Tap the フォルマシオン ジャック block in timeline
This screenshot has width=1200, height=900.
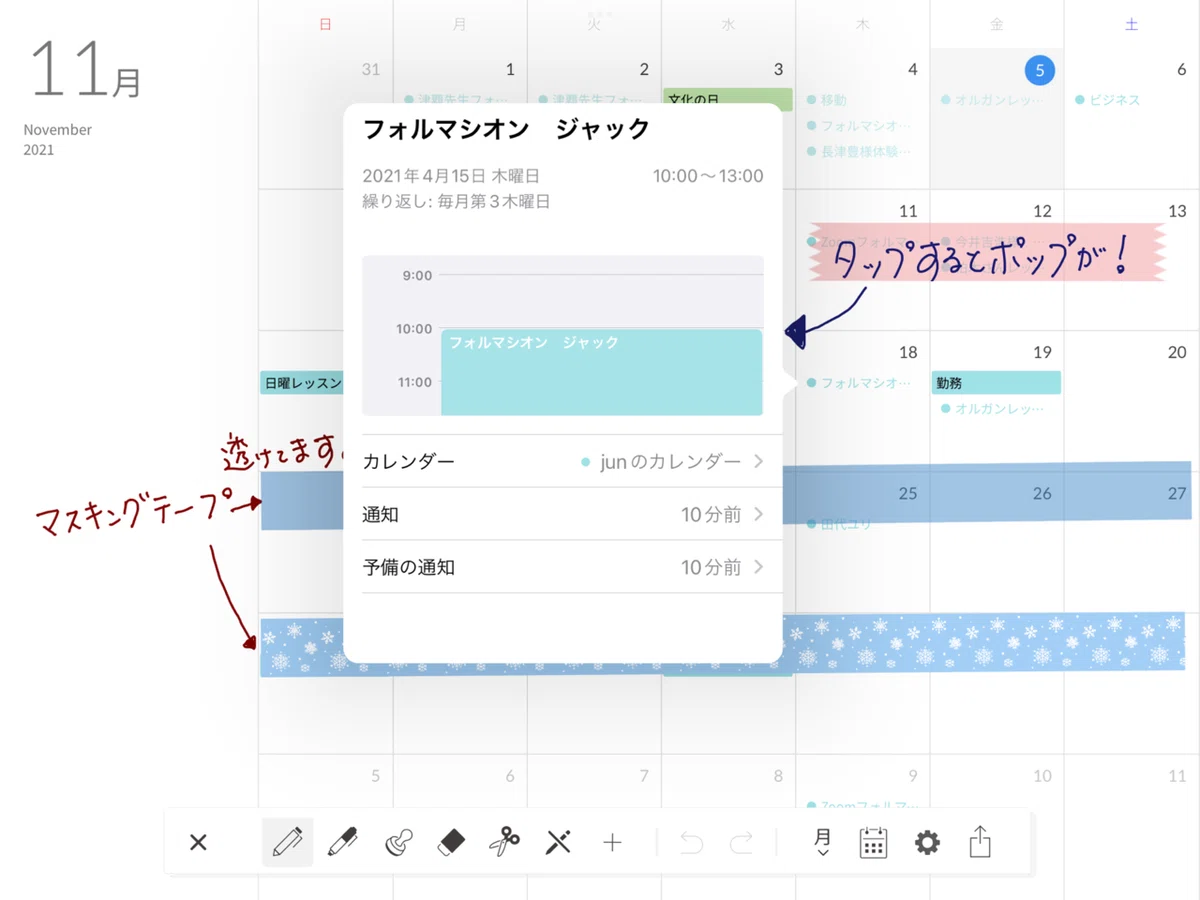(x=601, y=372)
